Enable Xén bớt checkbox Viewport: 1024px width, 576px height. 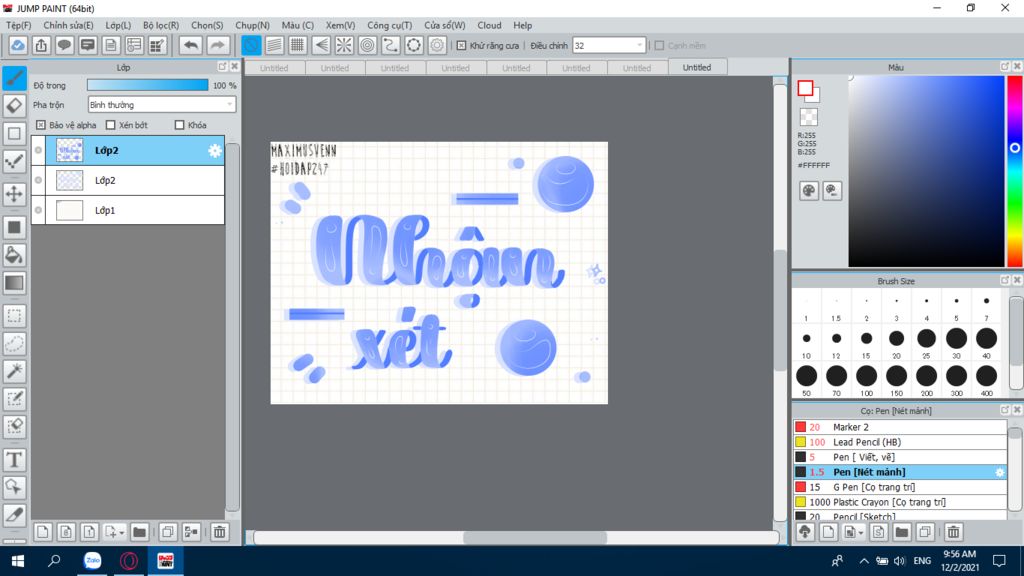(110, 125)
